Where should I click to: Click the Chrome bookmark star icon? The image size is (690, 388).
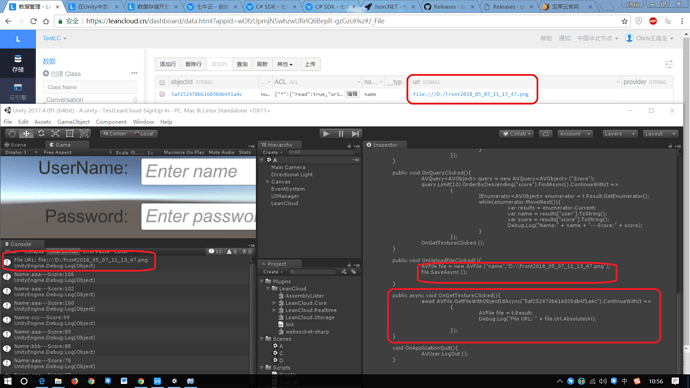(x=624, y=21)
